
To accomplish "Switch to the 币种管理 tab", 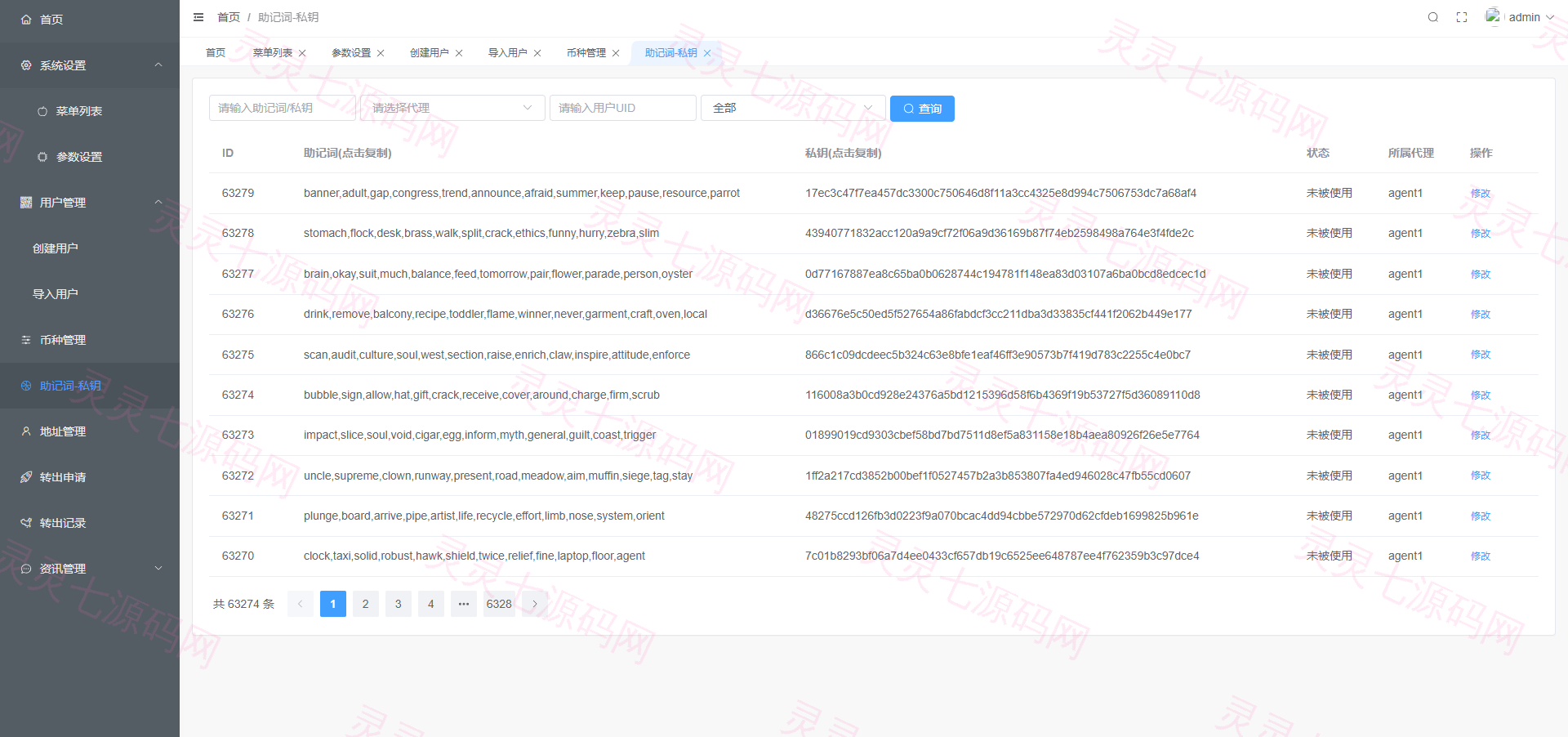I will pos(586,53).
